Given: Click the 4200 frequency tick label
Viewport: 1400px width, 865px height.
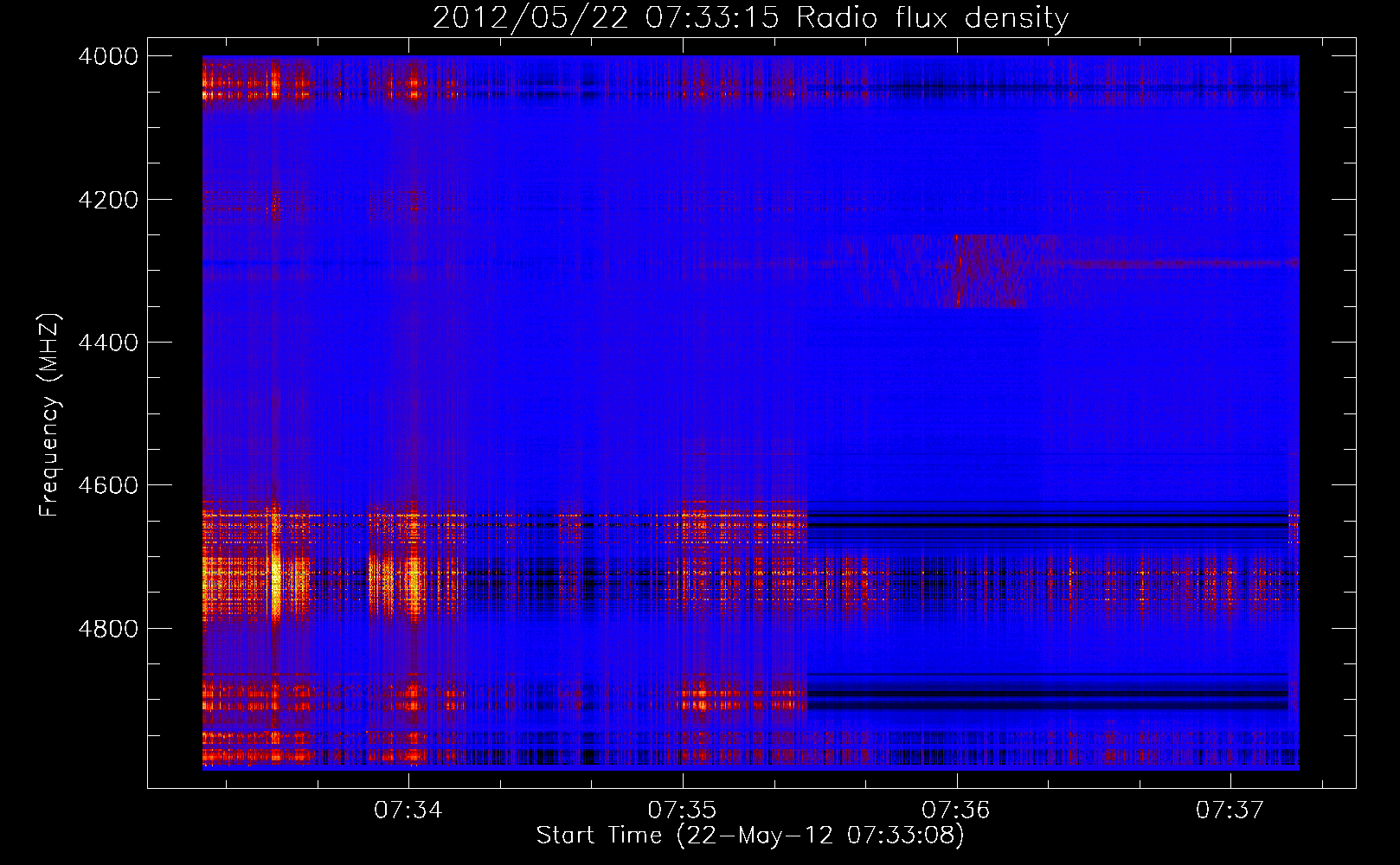Looking at the screenshot, I should click(x=107, y=200).
